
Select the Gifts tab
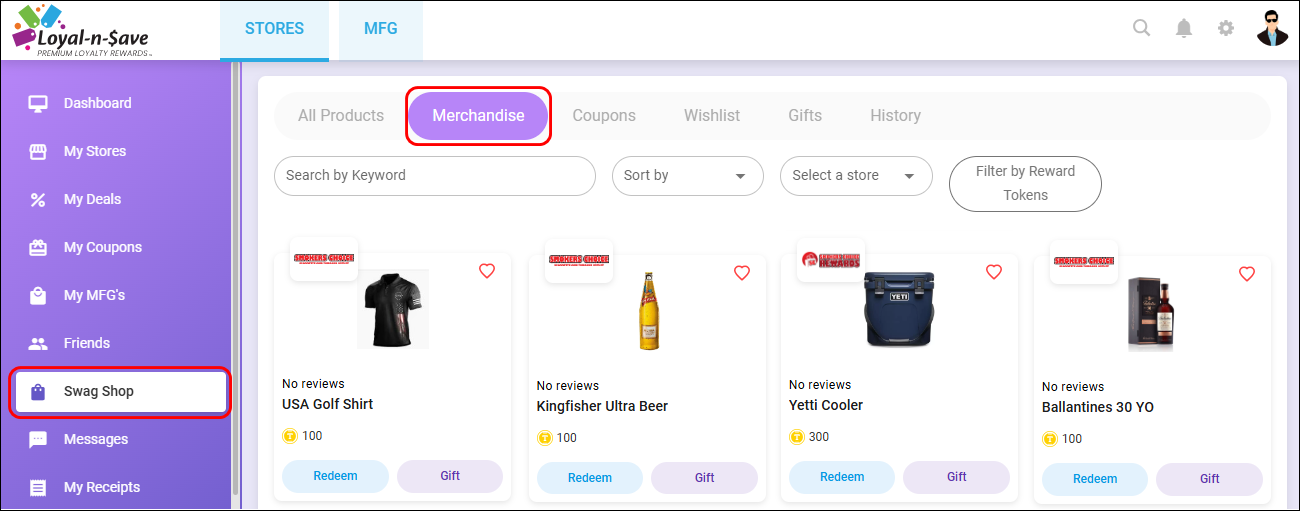805,116
